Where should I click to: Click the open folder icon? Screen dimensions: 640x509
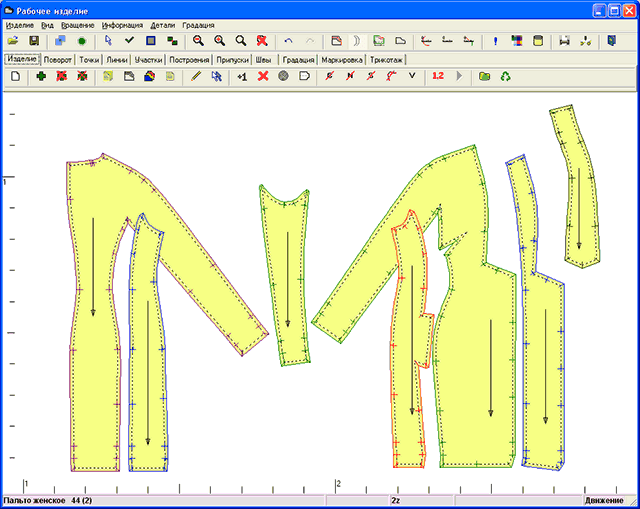pos(12,41)
